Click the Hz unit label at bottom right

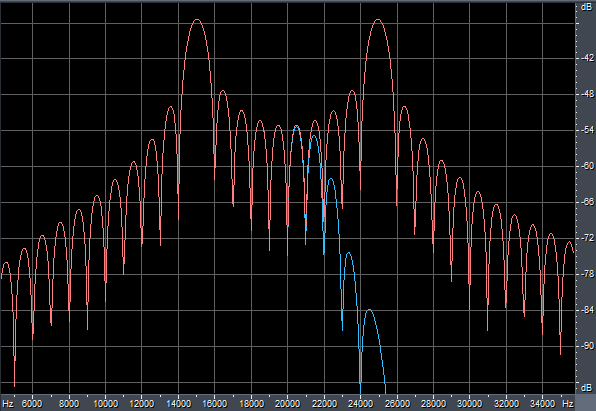tap(568, 403)
